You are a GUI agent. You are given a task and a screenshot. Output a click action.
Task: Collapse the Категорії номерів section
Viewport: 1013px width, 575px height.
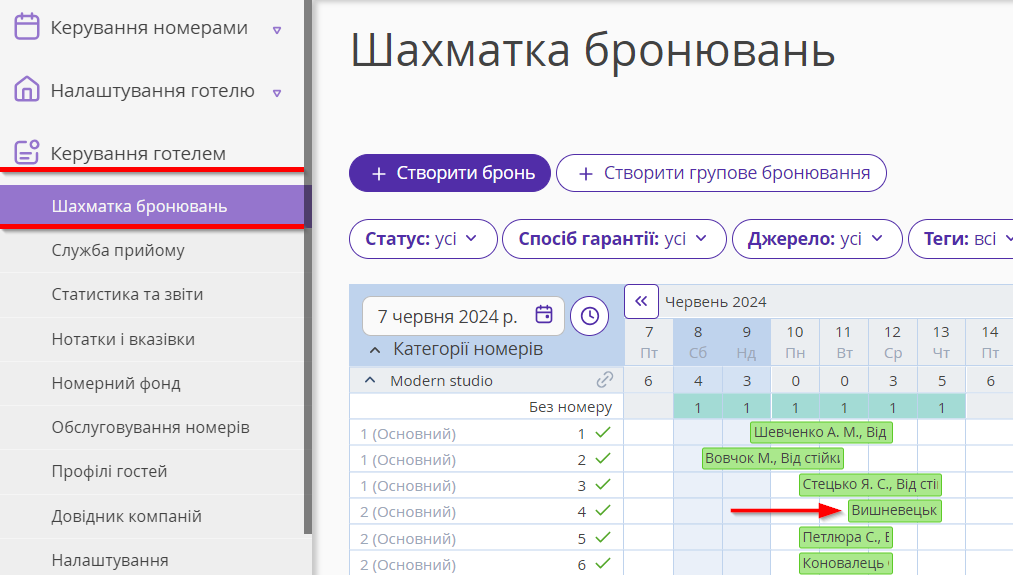(x=375, y=350)
